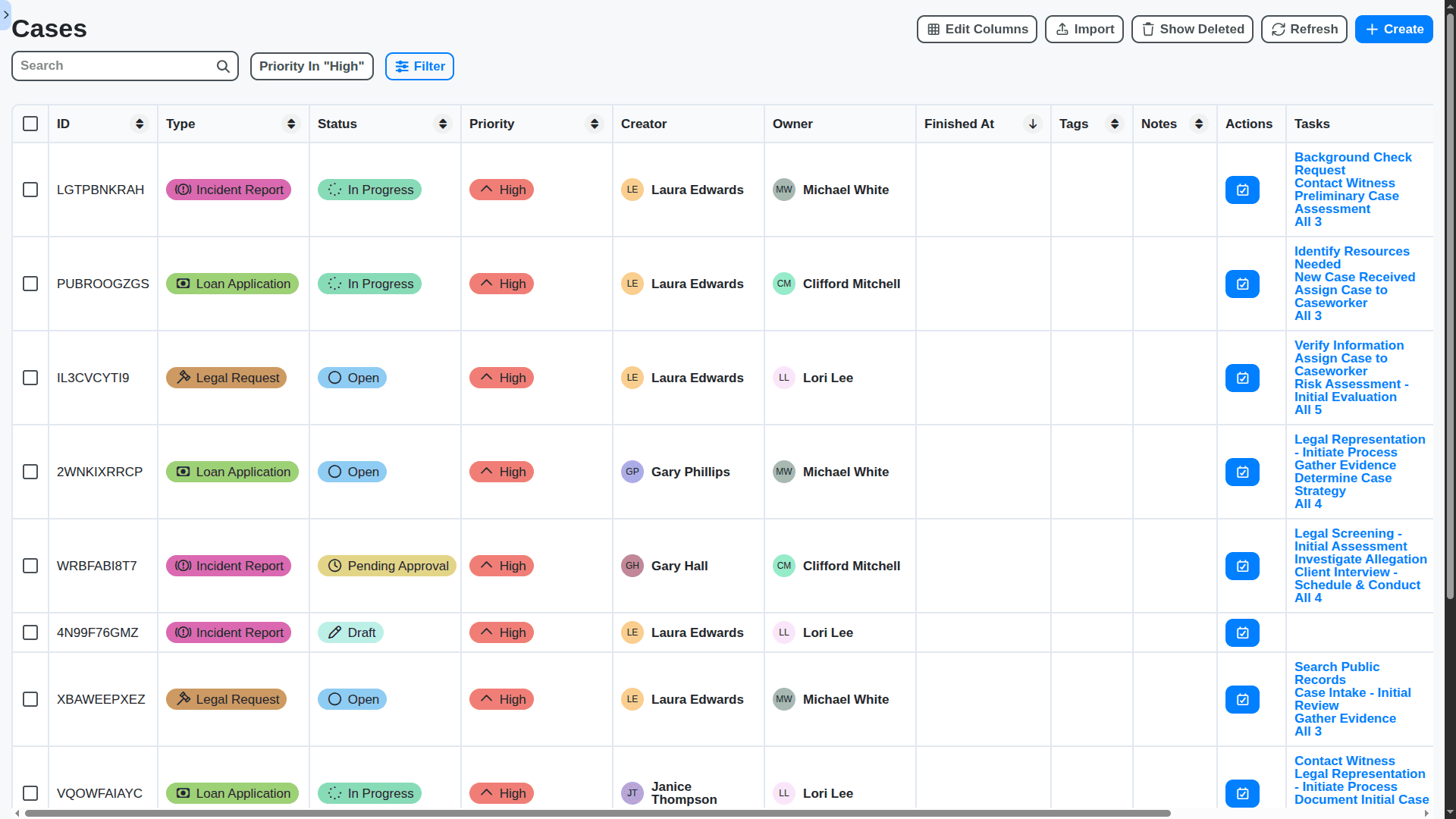Open Actions for case LGTPBNKRAH
Screen dimensions: 1456x819
(1241, 190)
